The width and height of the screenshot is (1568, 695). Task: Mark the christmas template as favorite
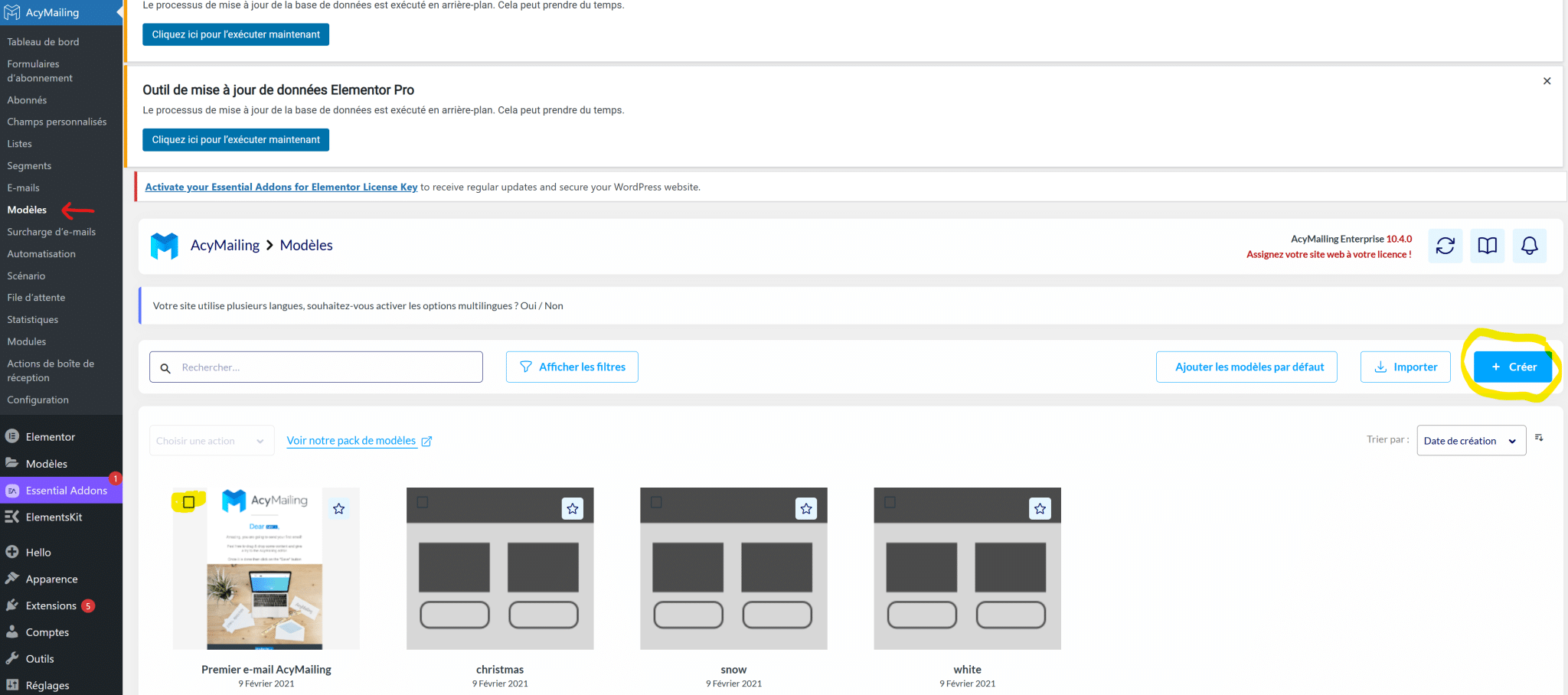point(573,508)
